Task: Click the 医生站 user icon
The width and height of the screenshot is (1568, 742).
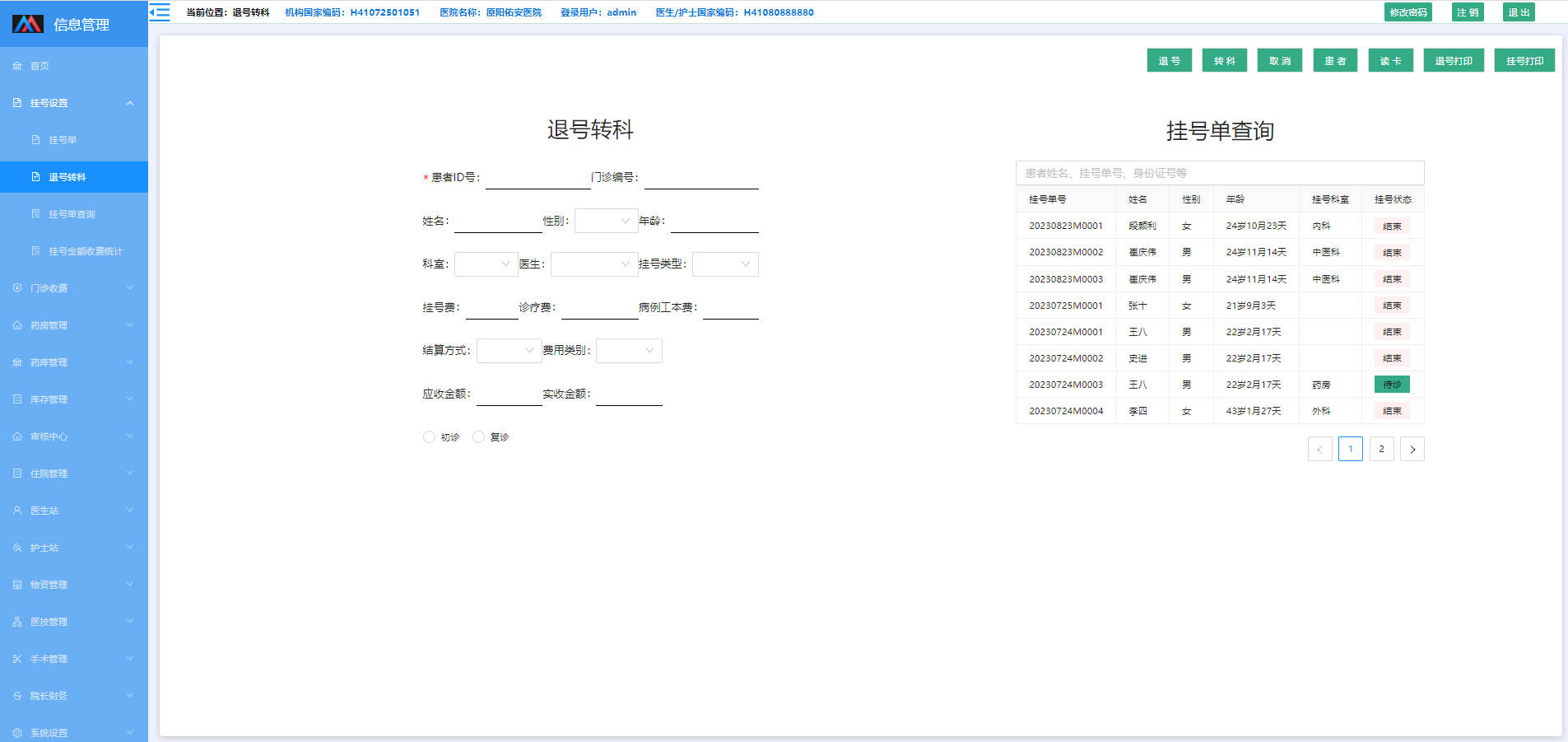Action: pyautogui.click(x=17, y=511)
